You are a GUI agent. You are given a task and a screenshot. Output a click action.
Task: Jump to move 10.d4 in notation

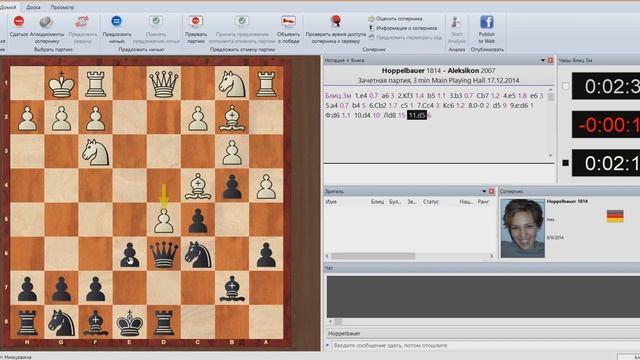362,116
